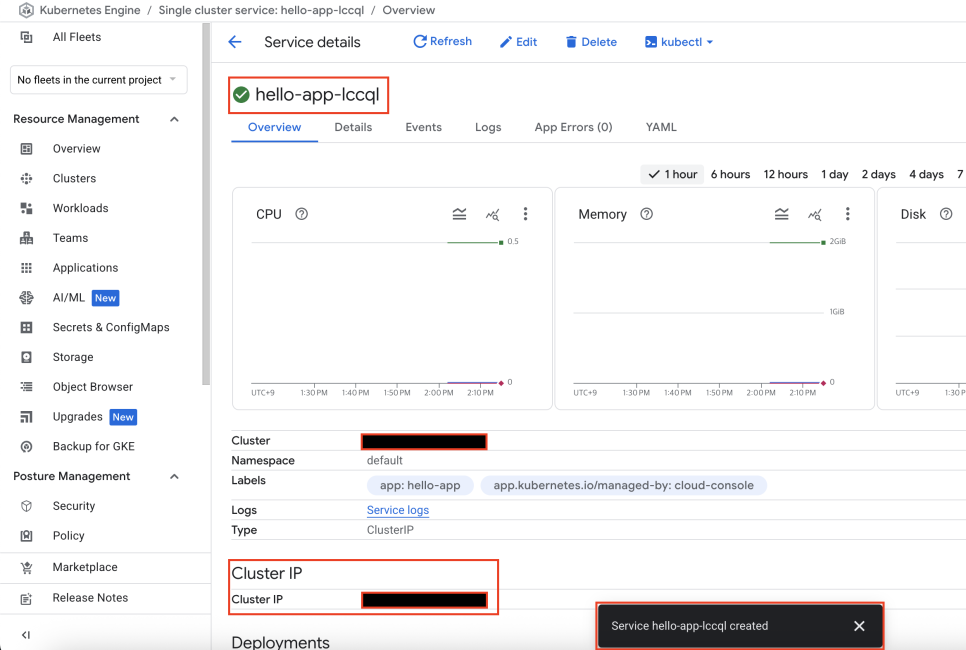
Task: Select the 12 hours time range
Action: point(785,174)
